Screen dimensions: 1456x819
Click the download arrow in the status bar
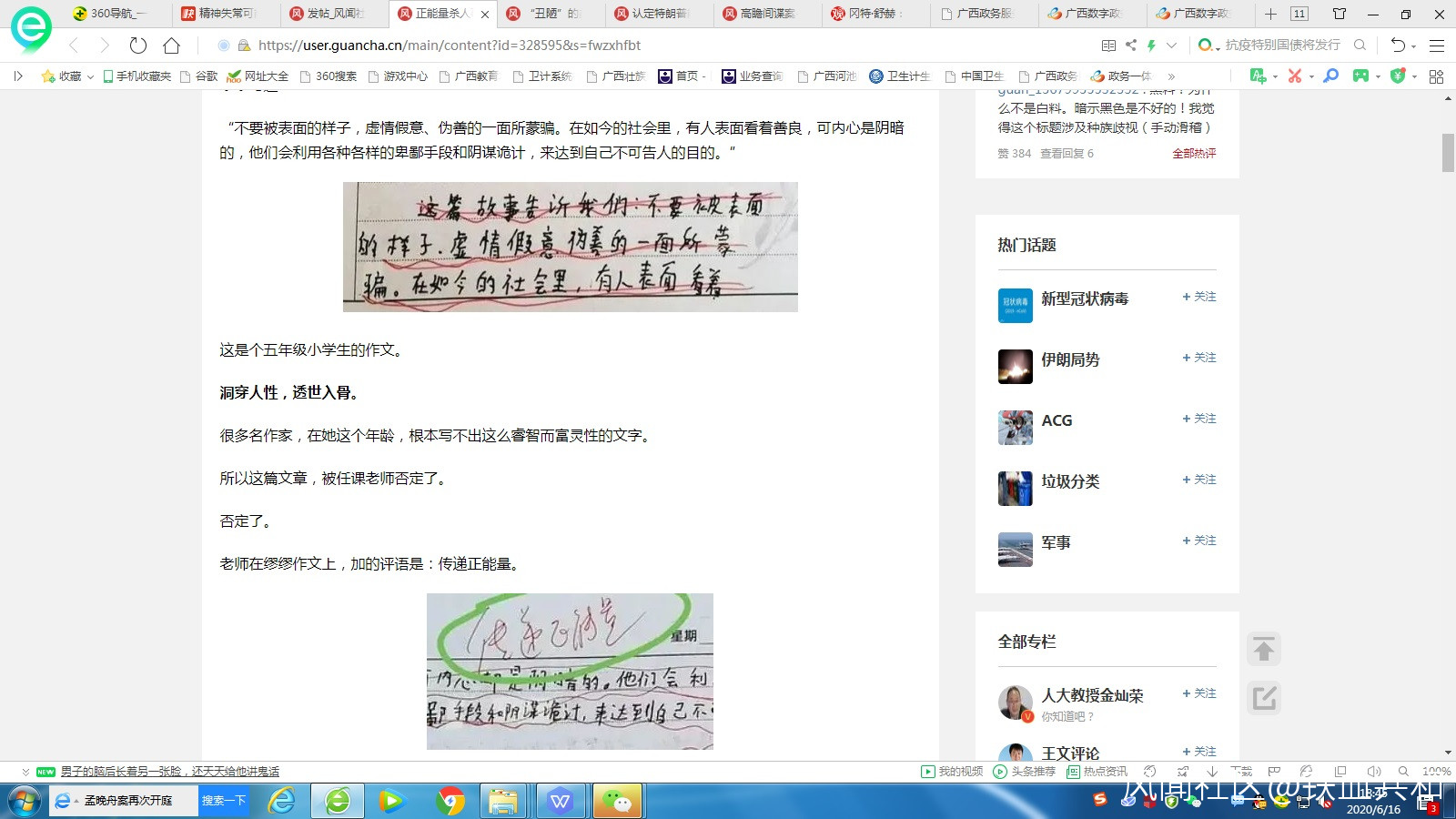point(1212,772)
